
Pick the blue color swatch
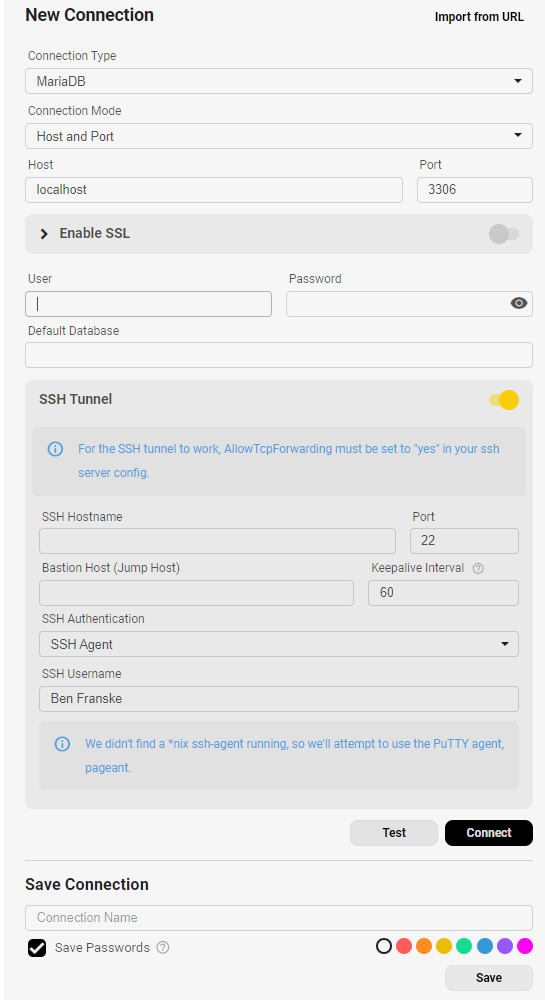point(484,946)
